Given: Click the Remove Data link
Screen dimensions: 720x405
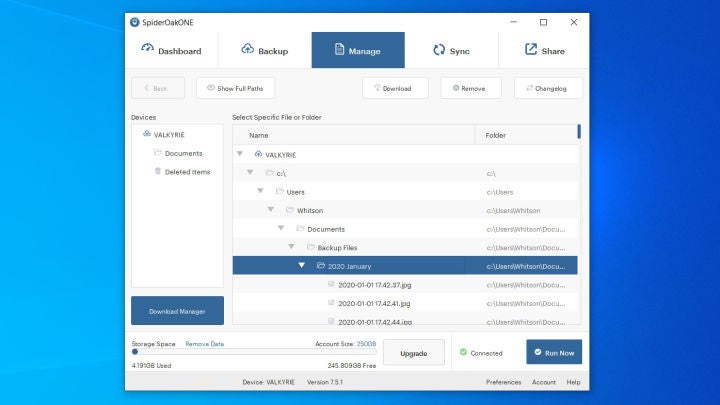Looking at the screenshot, I should (204, 343).
